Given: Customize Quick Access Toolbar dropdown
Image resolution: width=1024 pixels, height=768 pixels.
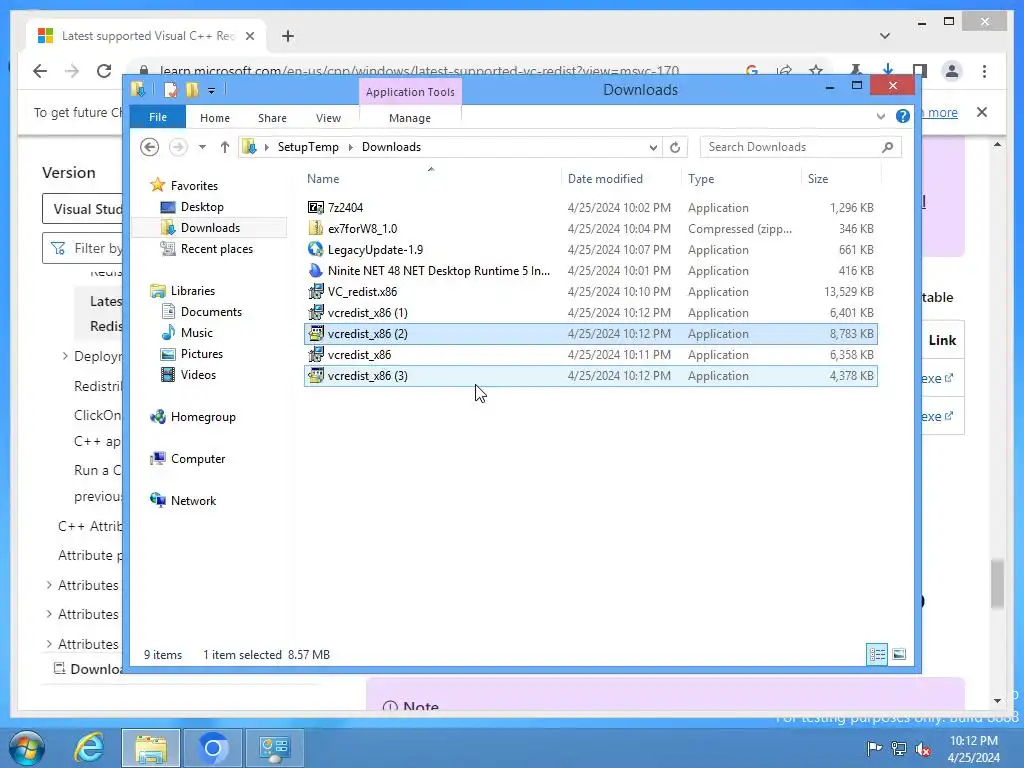Looking at the screenshot, I should (212, 91).
